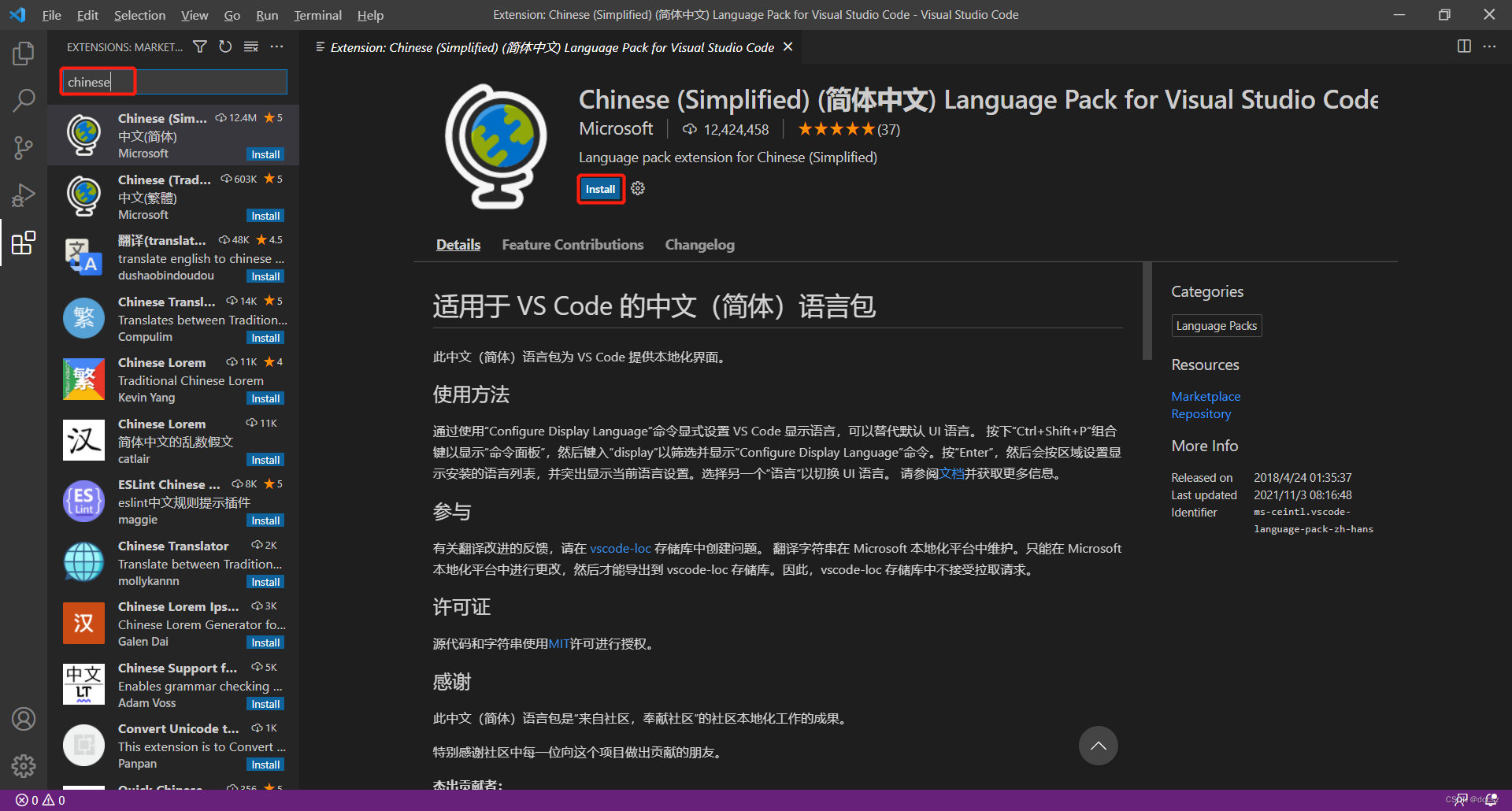The image size is (1512, 811).
Task: Open the Edit menu
Action: coord(87,15)
